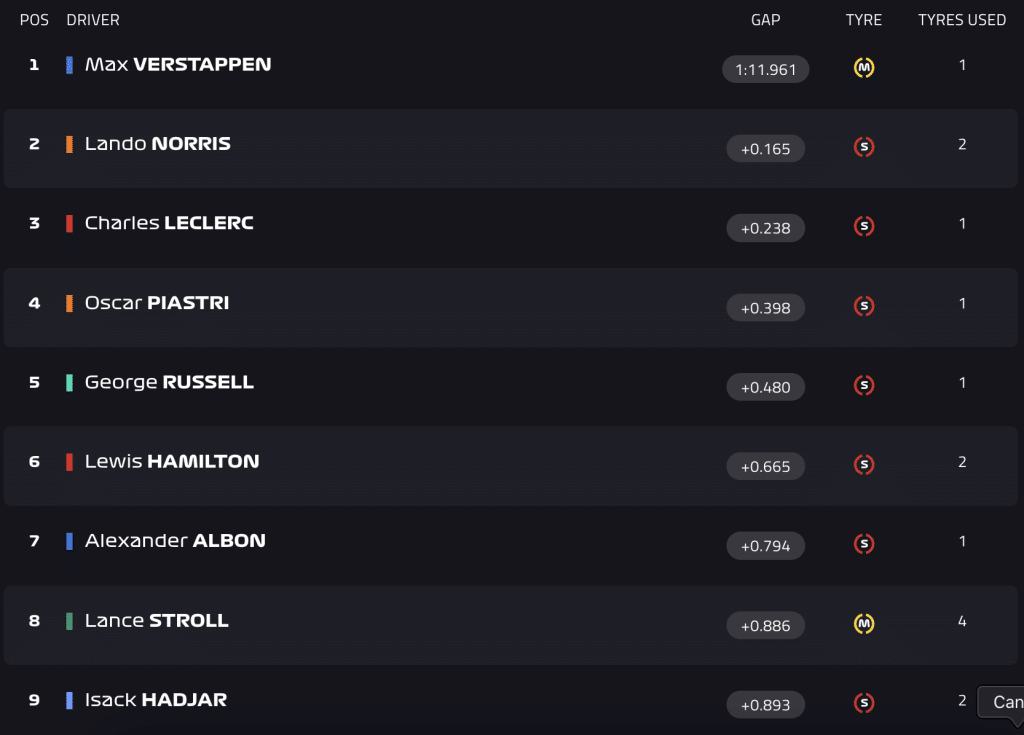Click the partially visible Can tooltip button

pos(1000,702)
